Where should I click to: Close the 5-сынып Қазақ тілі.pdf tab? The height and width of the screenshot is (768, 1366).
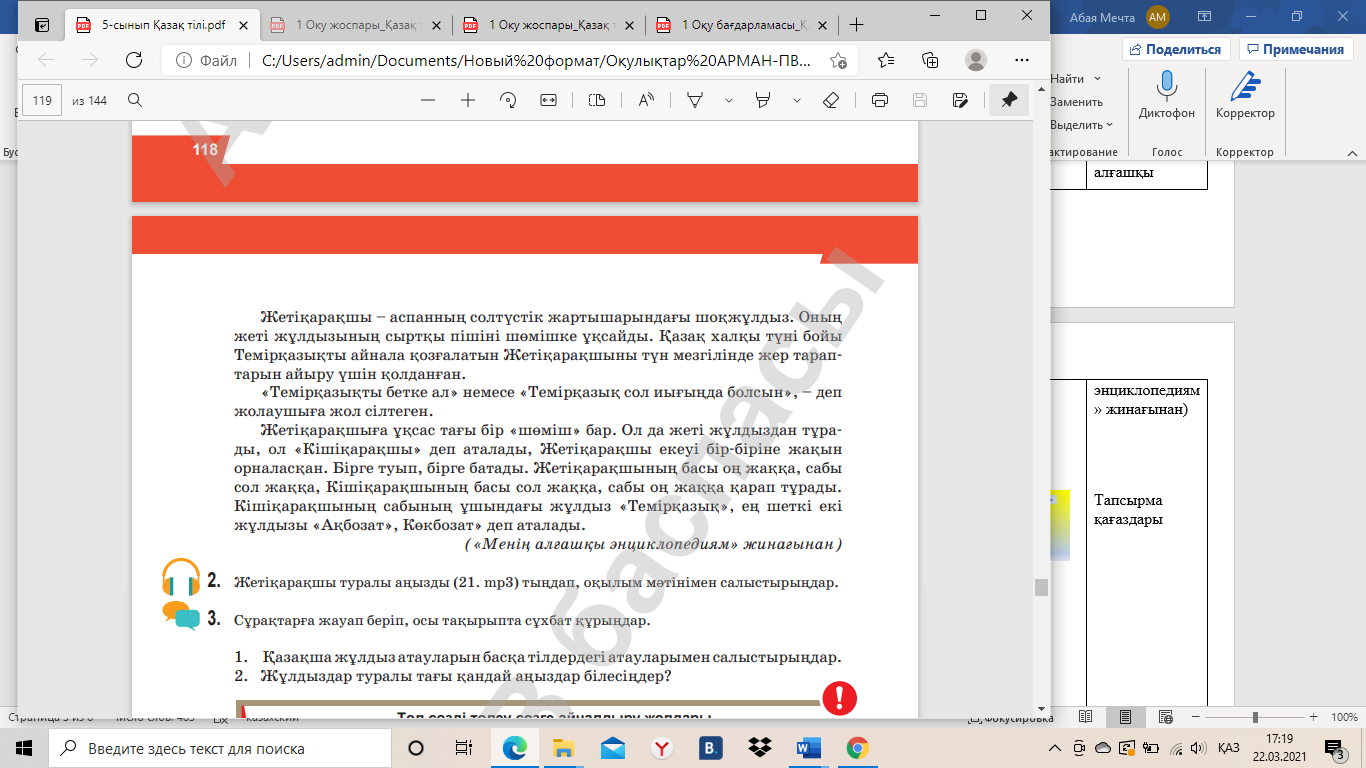241,25
